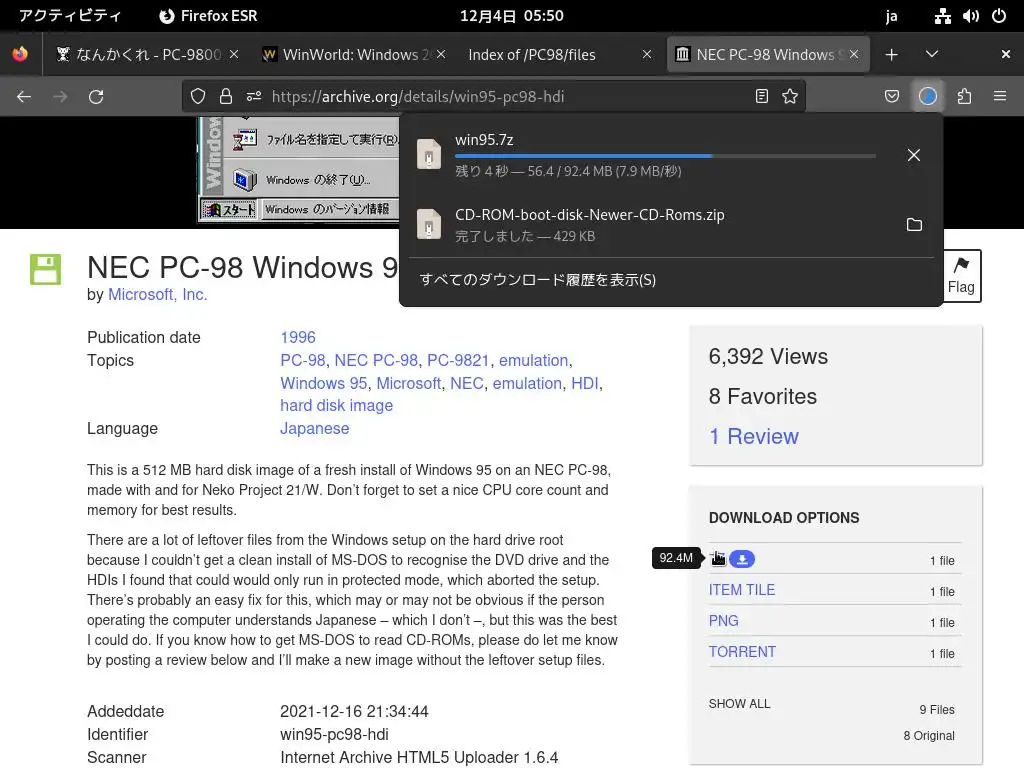Open folder containing CD-ROM-boot-disk zip
This screenshot has height=768, width=1024.
[x=914, y=225]
